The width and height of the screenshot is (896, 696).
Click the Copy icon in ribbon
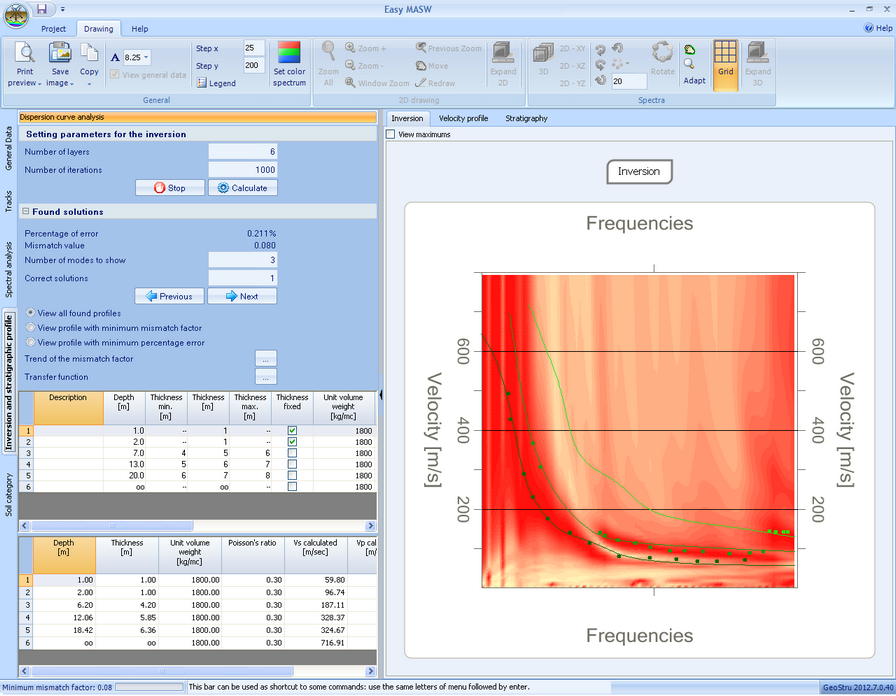pos(89,54)
